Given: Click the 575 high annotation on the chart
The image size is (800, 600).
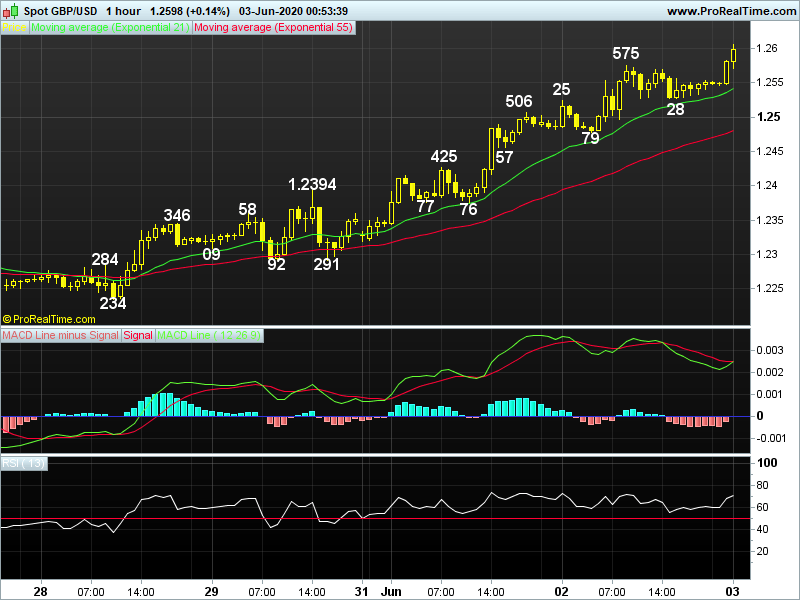Looking at the screenshot, I should (x=626, y=53).
